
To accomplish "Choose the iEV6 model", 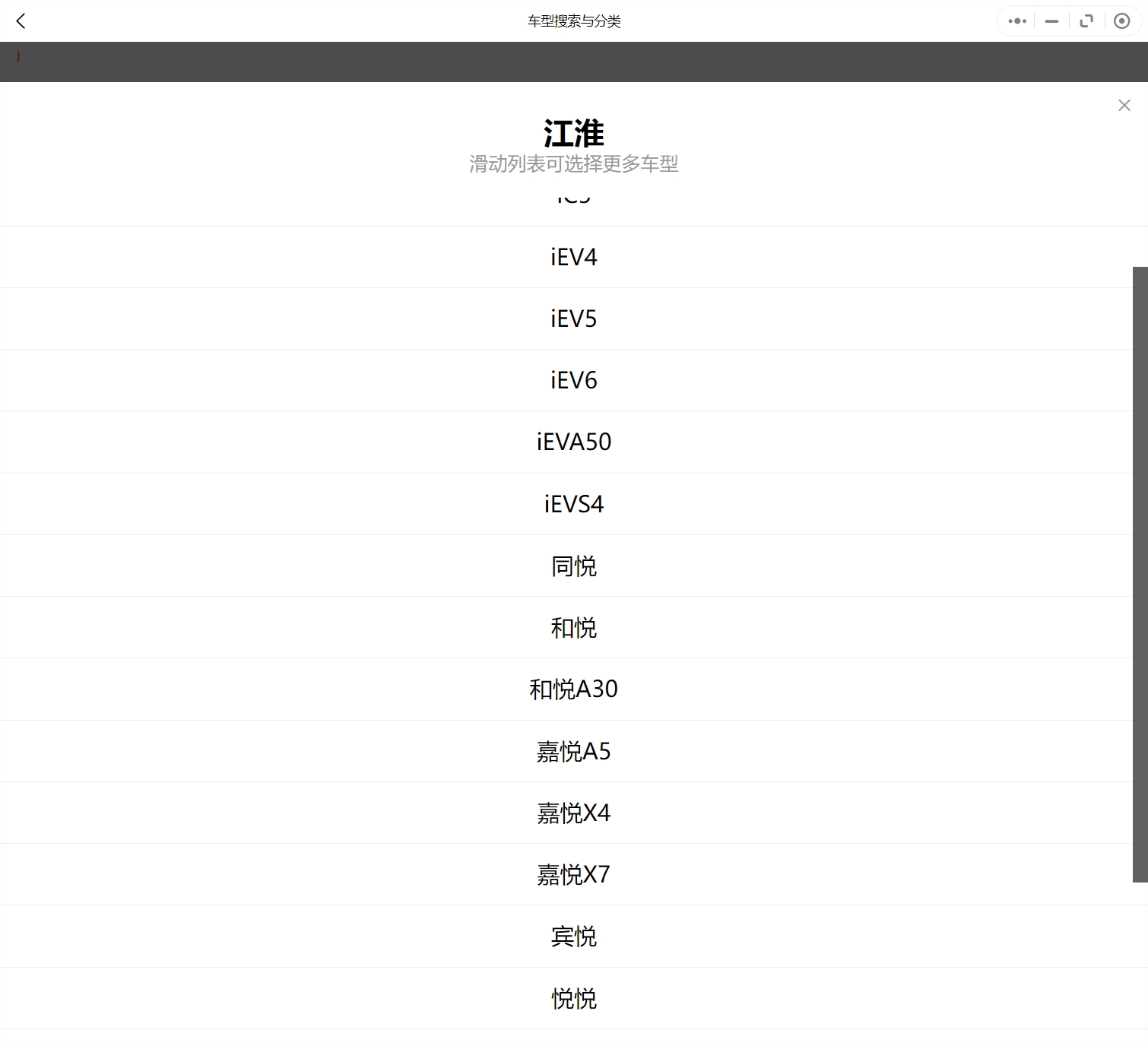I will pyautogui.click(x=573, y=380).
